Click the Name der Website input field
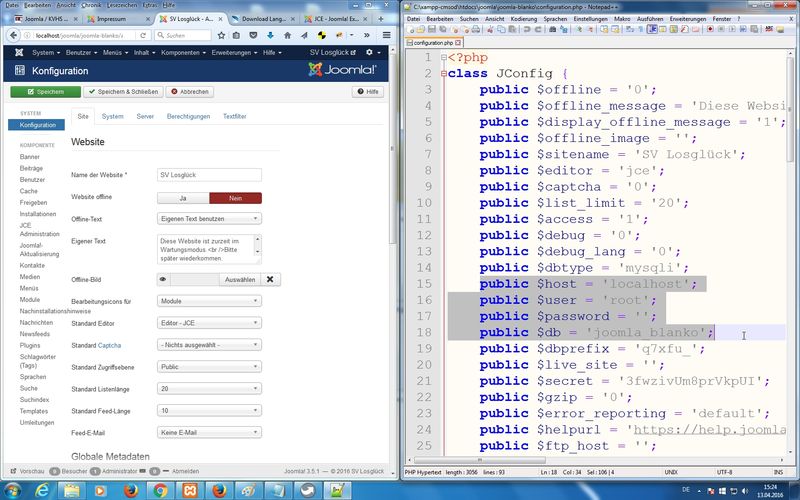 click(x=210, y=175)
